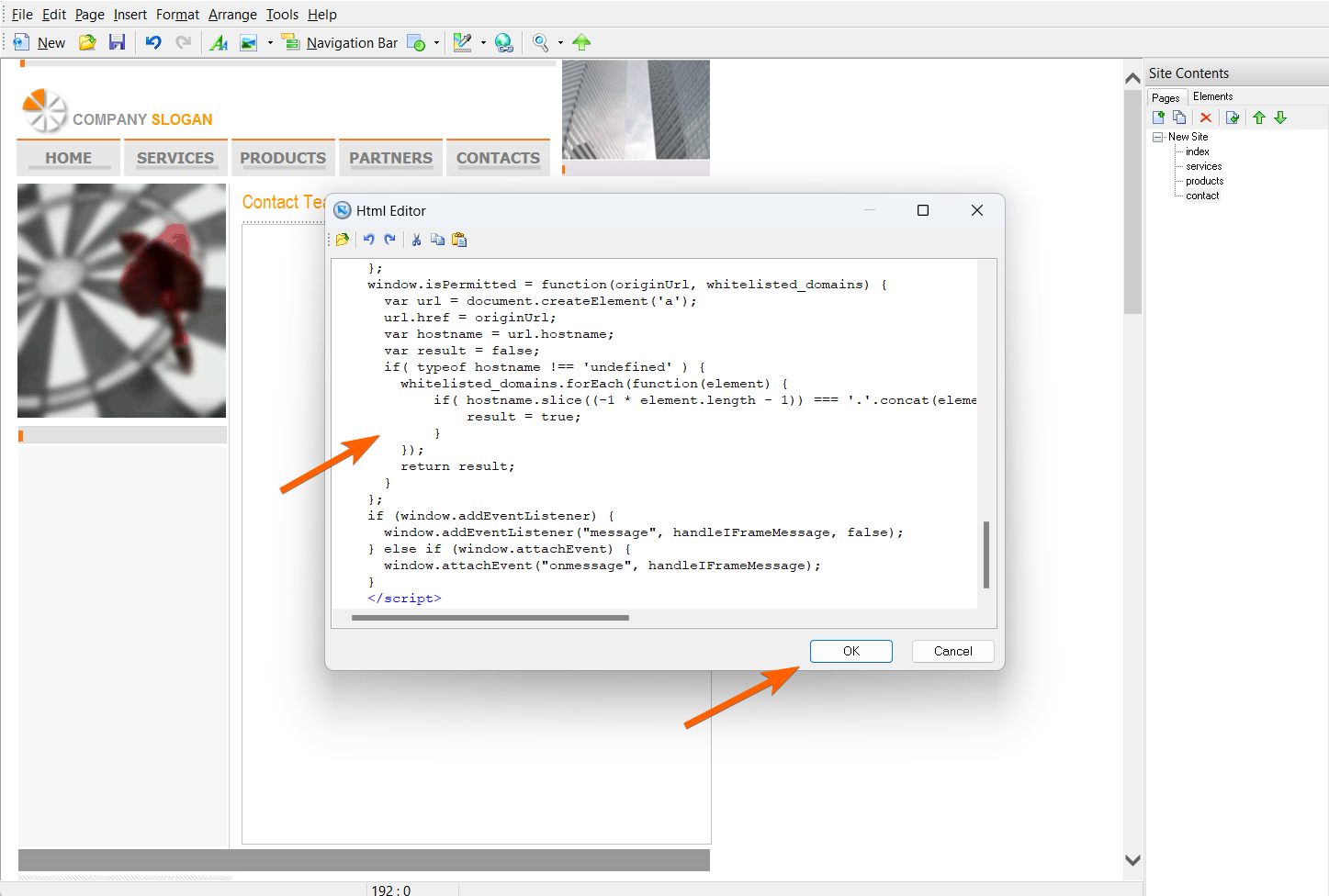
Task: Redo in the Html Editor toolbar
Action: click(x=389, y=240)
